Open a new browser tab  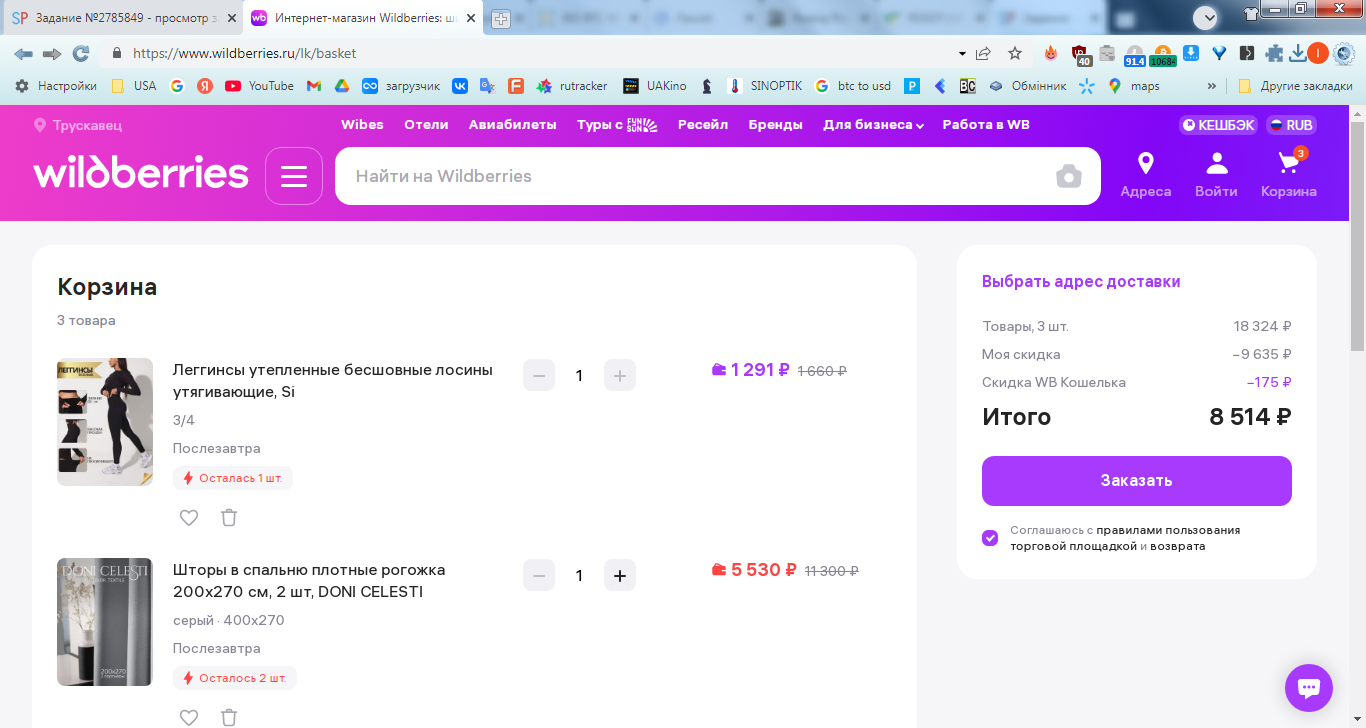click(x=500, y=18)
